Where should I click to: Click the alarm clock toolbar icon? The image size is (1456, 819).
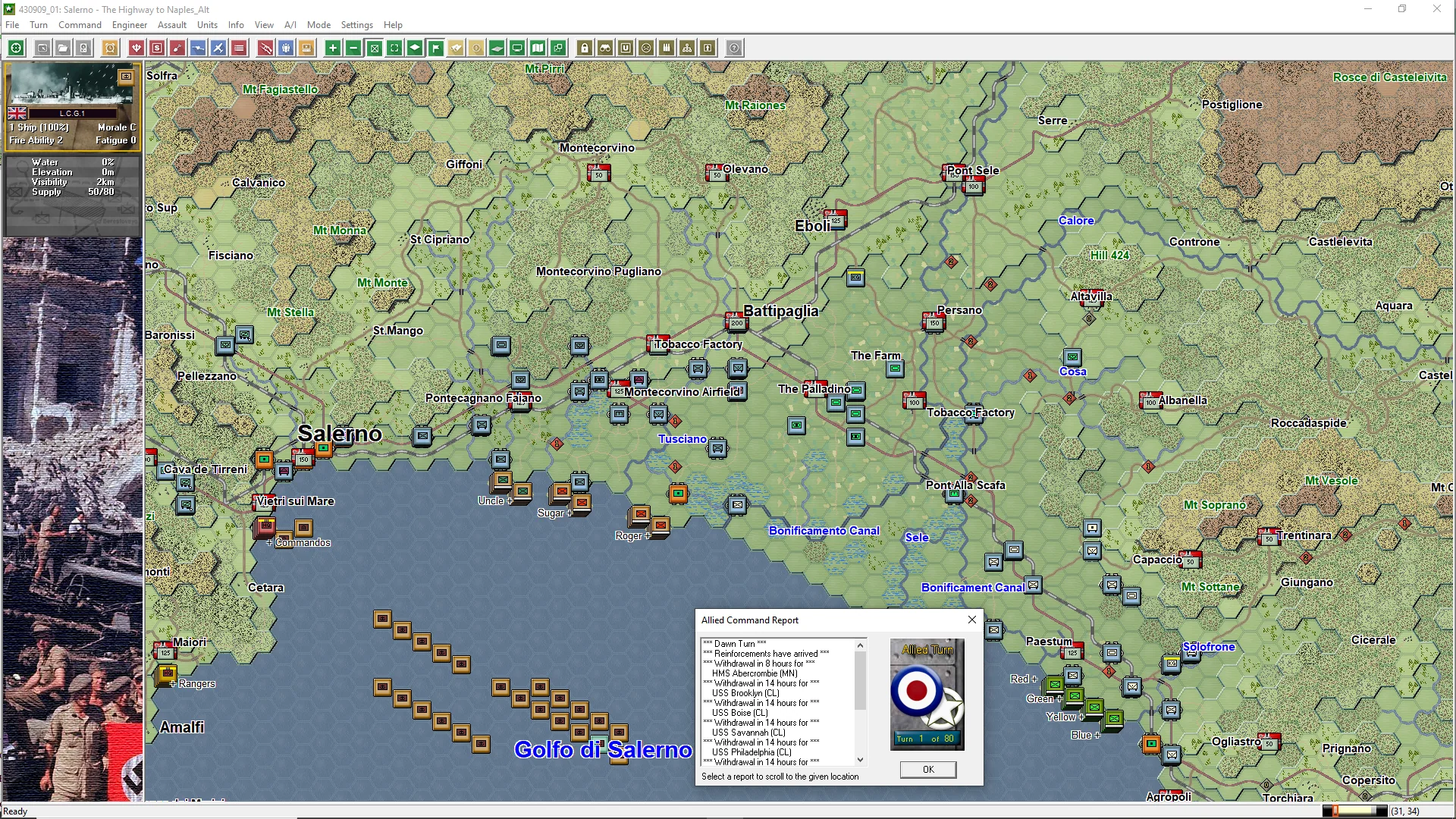pos(110,49)
